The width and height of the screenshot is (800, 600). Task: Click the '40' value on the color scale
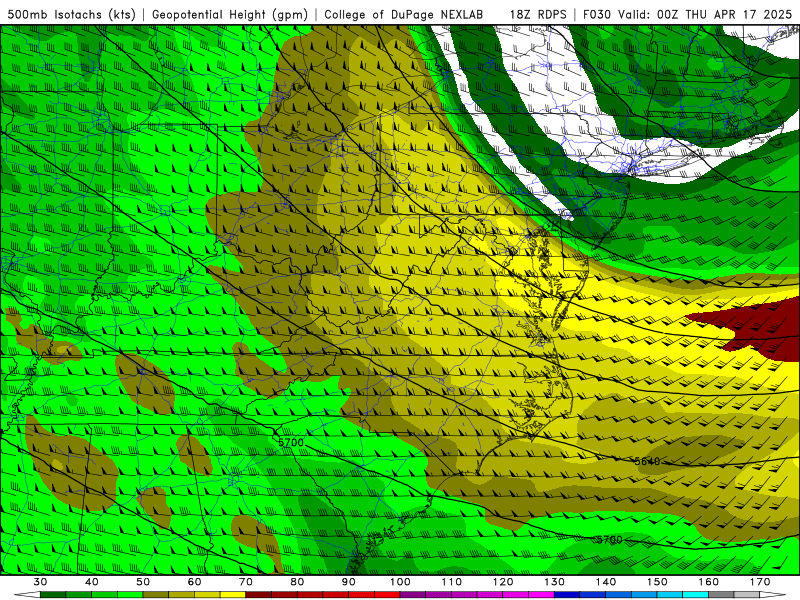[x=91, y=582]
